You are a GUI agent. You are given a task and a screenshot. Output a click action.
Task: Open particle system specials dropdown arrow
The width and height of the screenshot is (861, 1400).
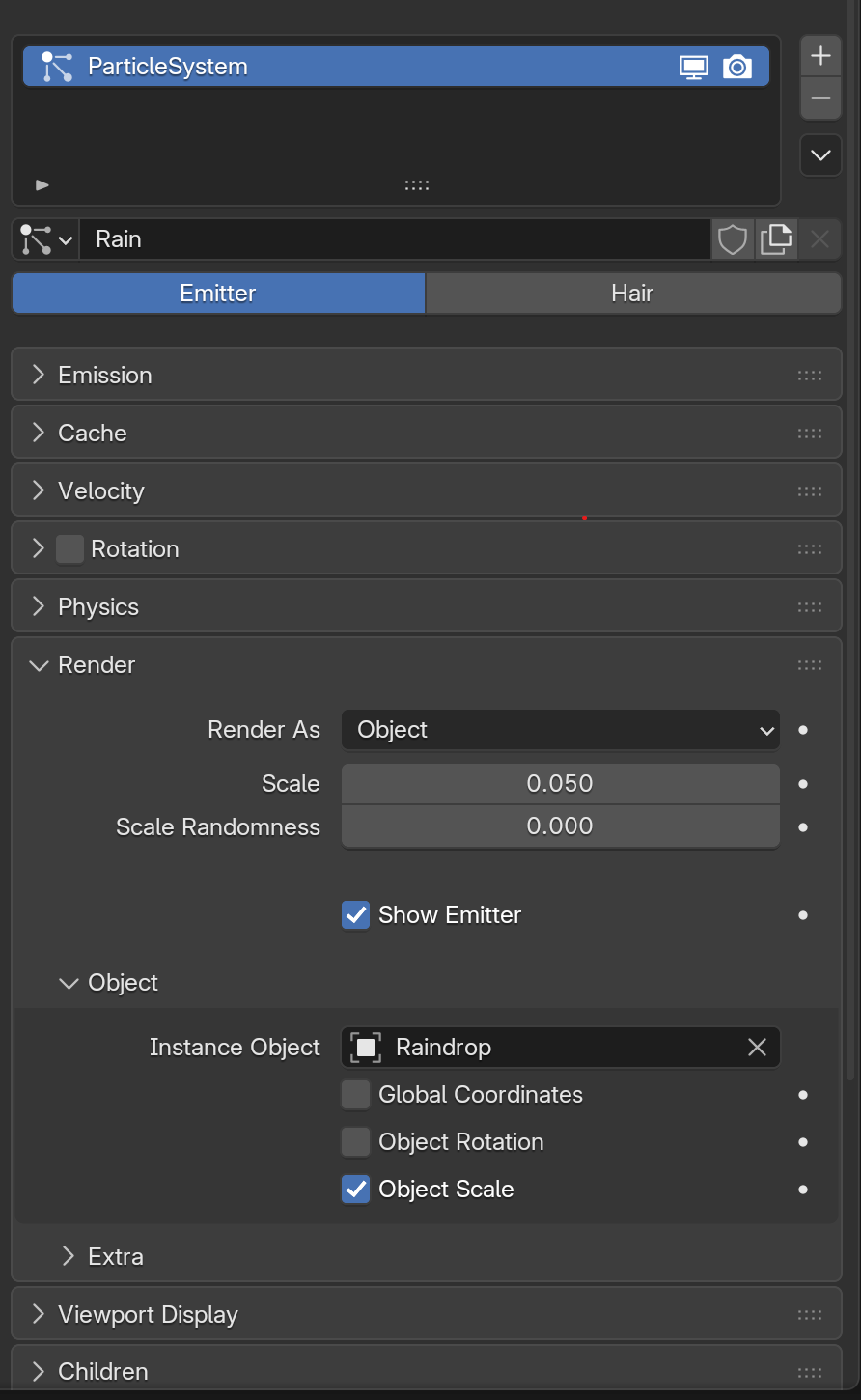[x=820, y=155]
